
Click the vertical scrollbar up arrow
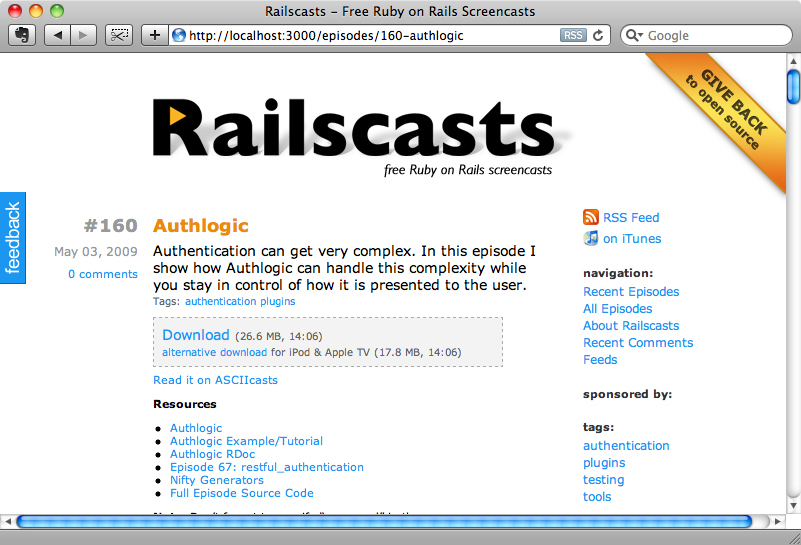[x=793, y=61]
